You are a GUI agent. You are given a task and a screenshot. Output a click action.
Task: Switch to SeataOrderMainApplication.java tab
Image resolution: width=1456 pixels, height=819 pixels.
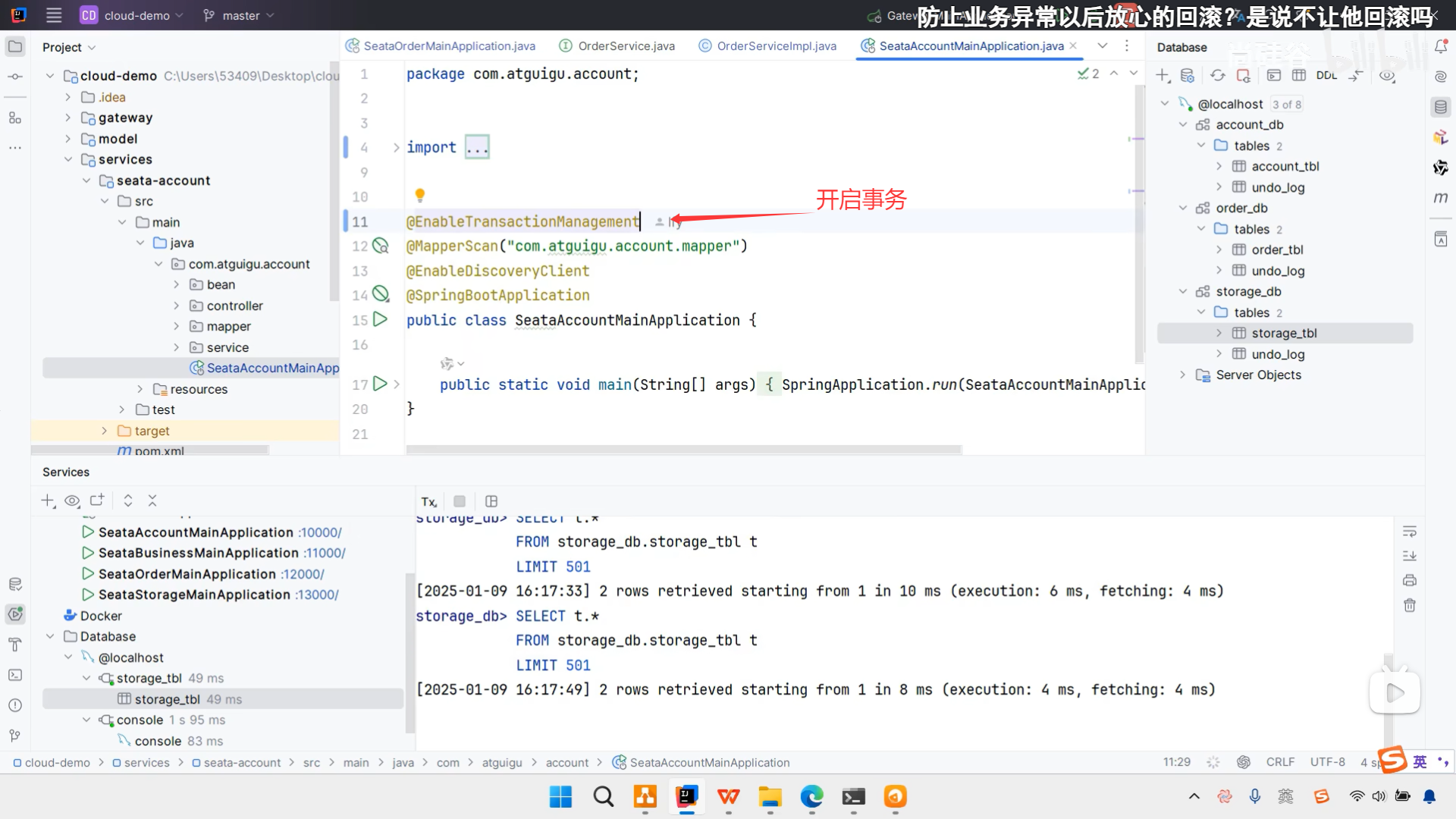point(449,46)
